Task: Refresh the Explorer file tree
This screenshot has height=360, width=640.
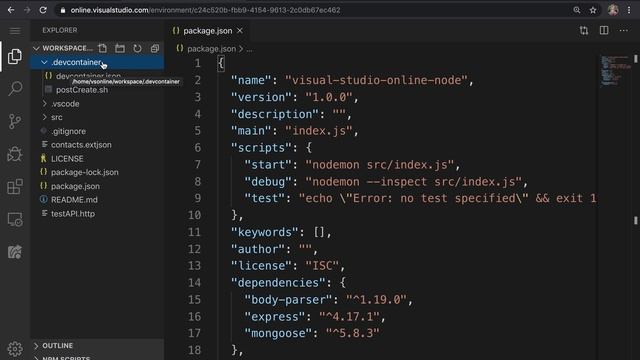Action: pyautogui.click(x=137, y=48)
